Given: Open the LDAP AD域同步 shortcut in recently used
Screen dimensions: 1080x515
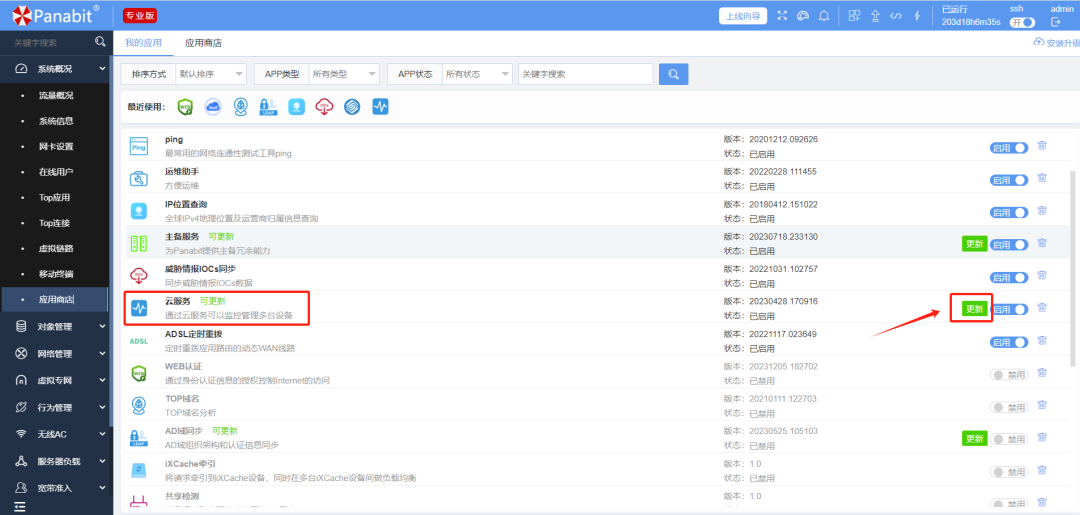Looking at the screenshot, I should [x=268, y=107].
